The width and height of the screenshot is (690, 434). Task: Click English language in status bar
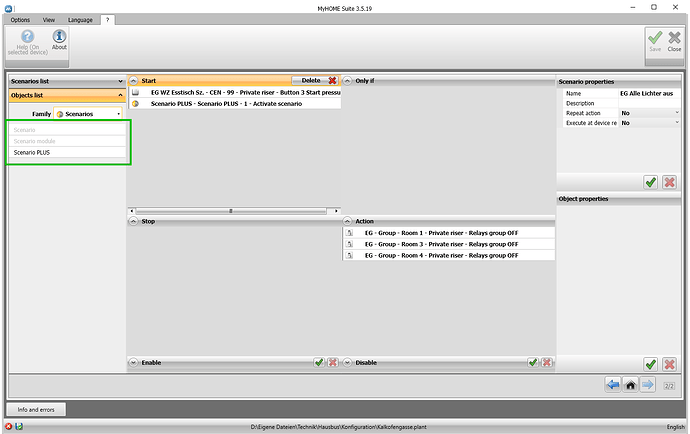tap(675, 427)
